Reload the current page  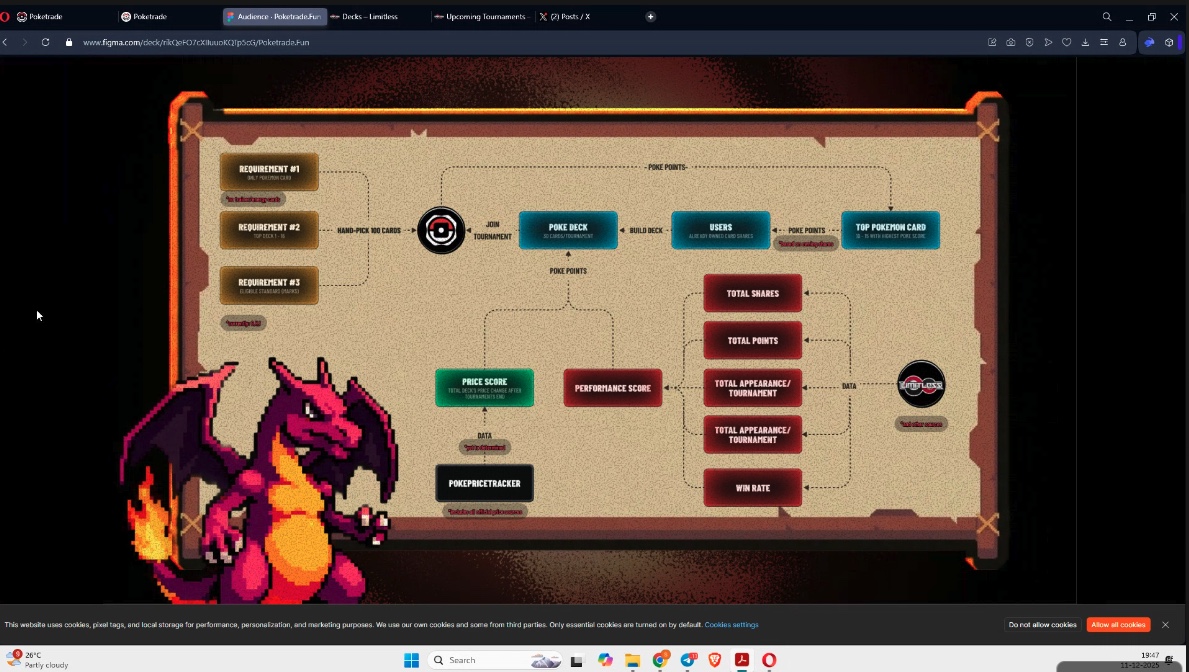click(45, 42)
